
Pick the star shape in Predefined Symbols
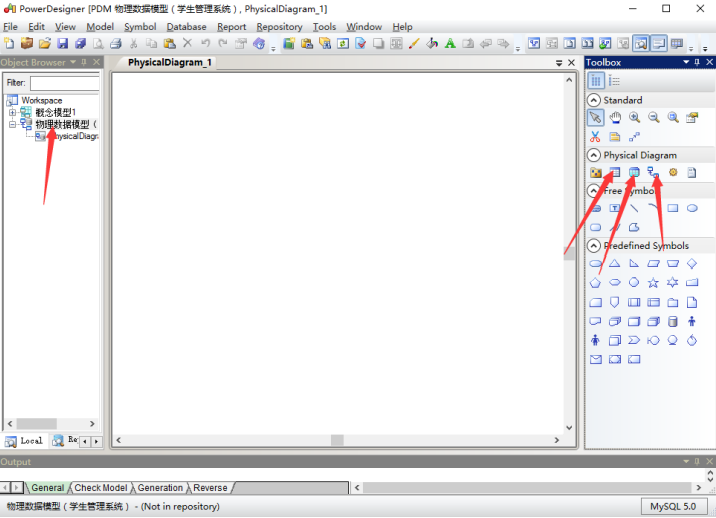[x=653, y=283]
